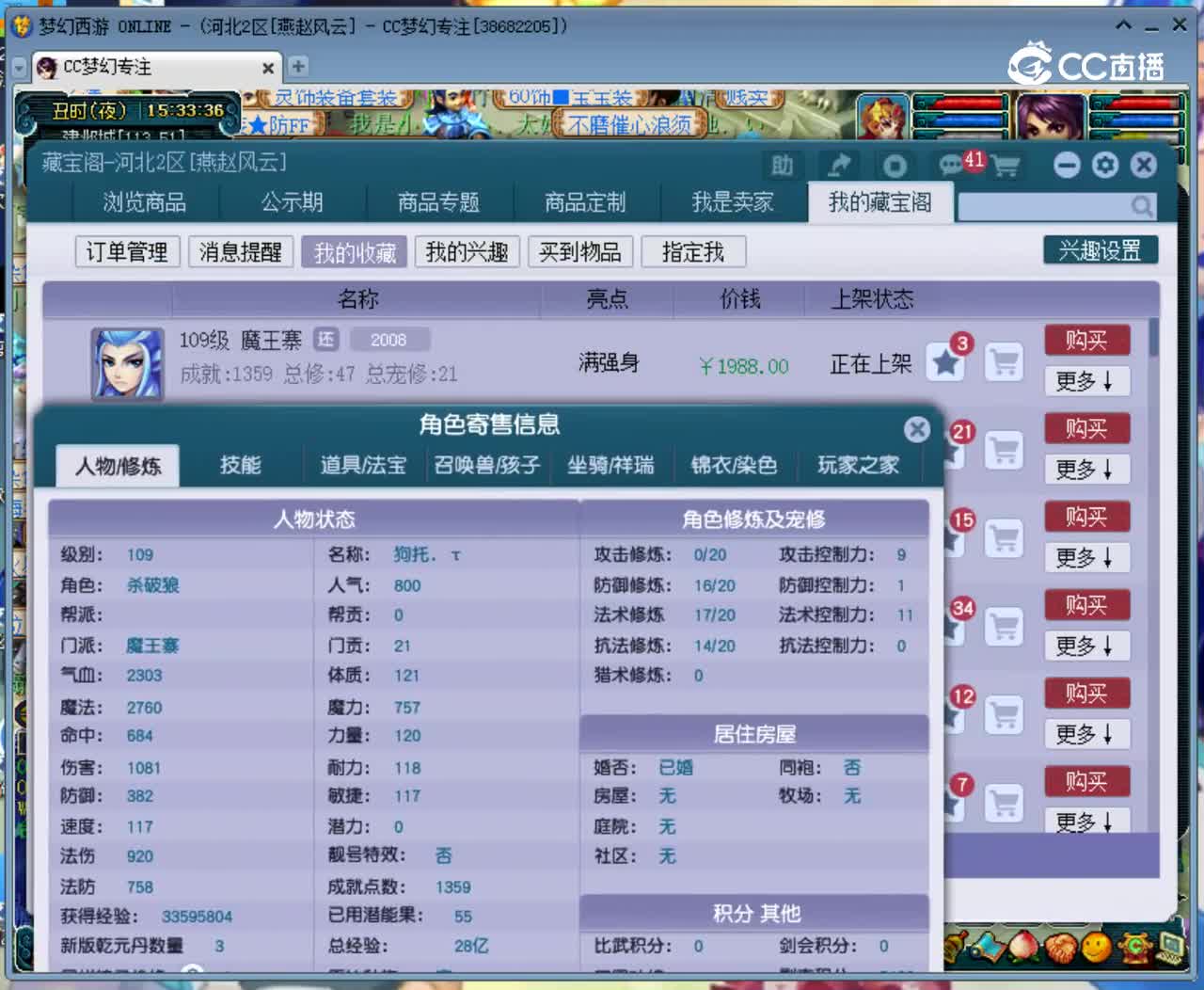The height and width of the screenshot is (990, 1204).
Task: Select the 我的藏宝阁 tab
Action: point(880,202)
